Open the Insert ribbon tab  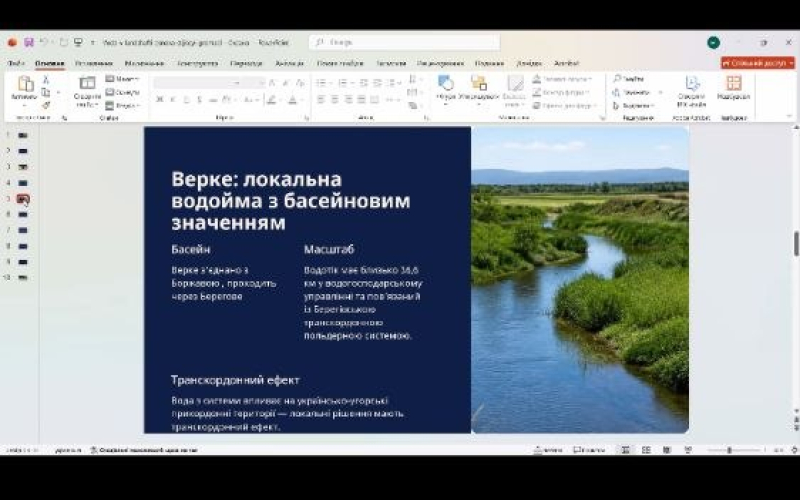point(93,63)
